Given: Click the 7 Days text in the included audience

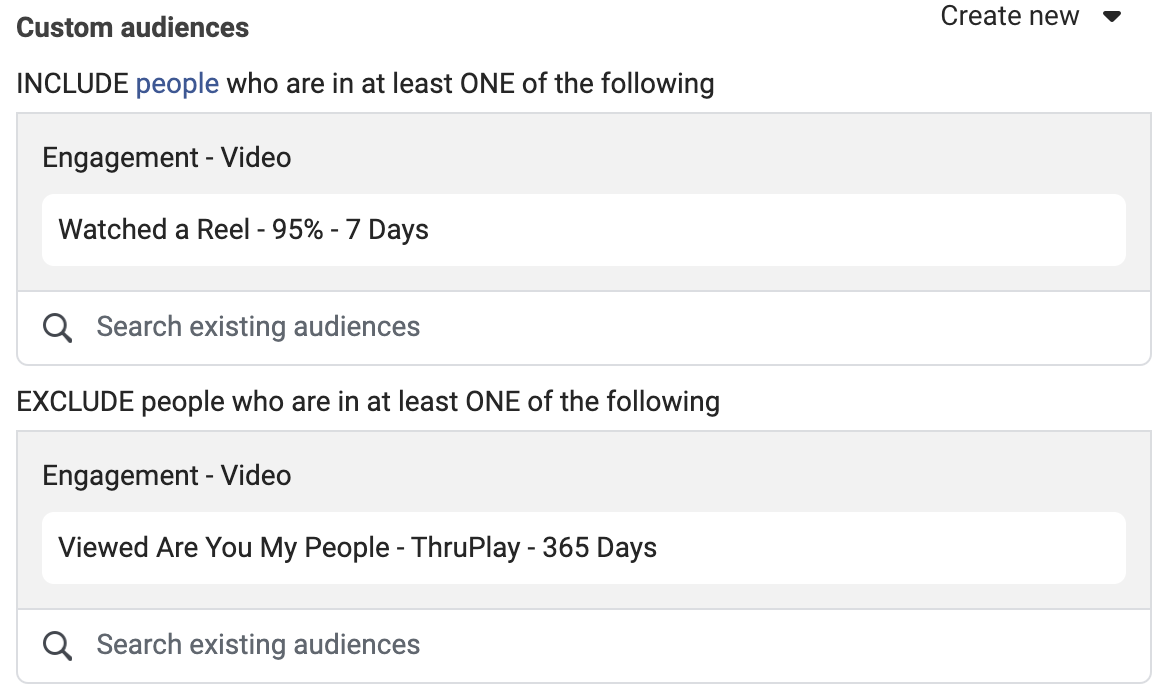Looking at the screenshot, I should tap(387, 230).
